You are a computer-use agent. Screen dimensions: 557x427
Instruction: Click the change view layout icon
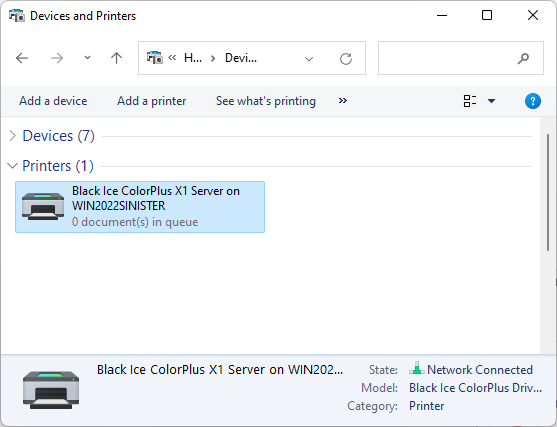470,101
